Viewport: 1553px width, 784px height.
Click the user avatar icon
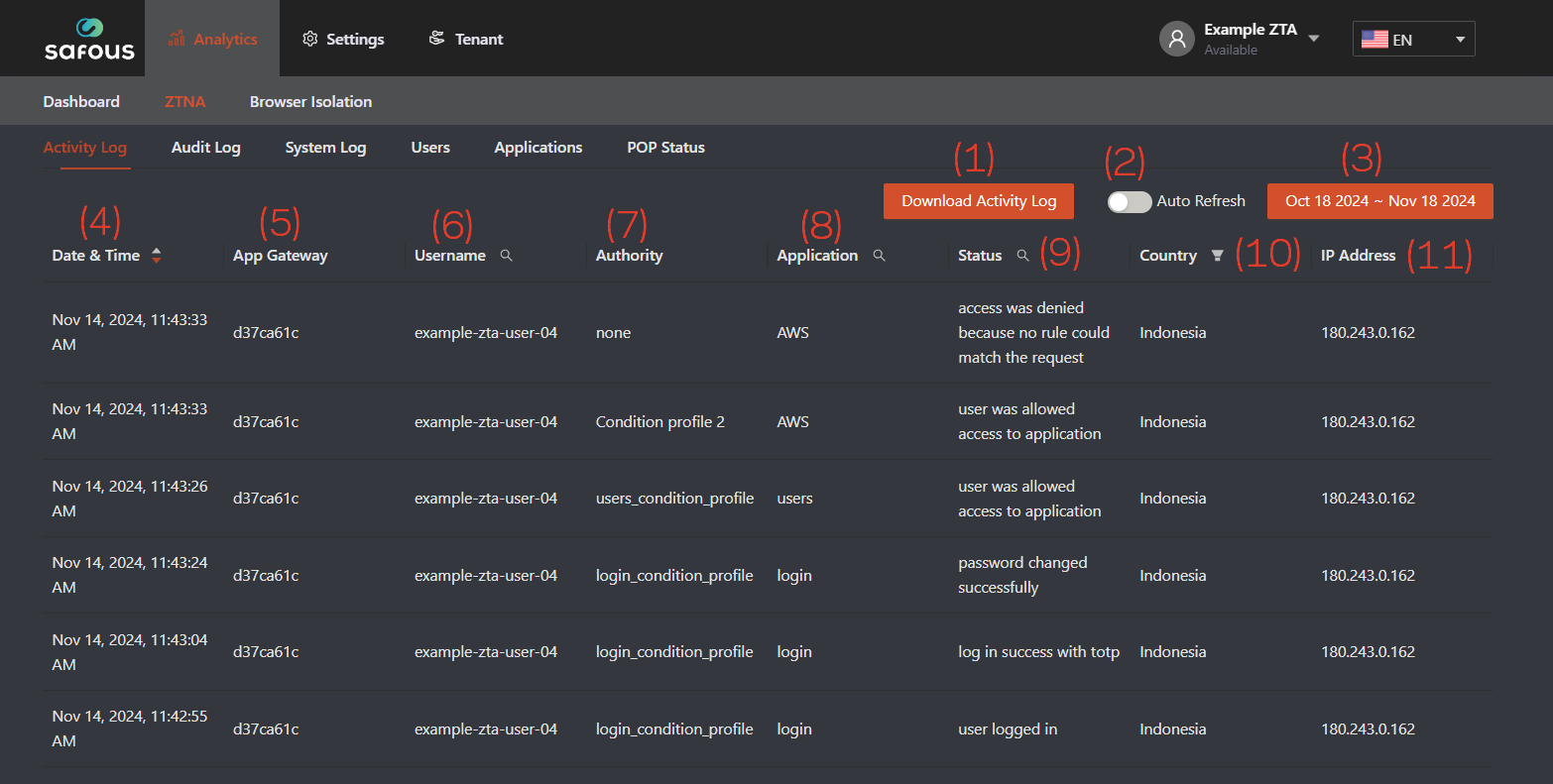point(1176,38)
